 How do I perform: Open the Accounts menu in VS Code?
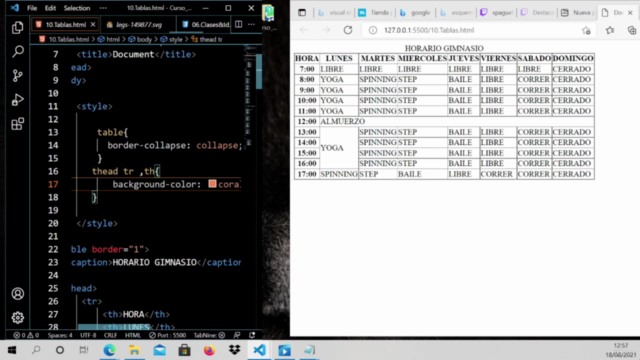point(18,293)
